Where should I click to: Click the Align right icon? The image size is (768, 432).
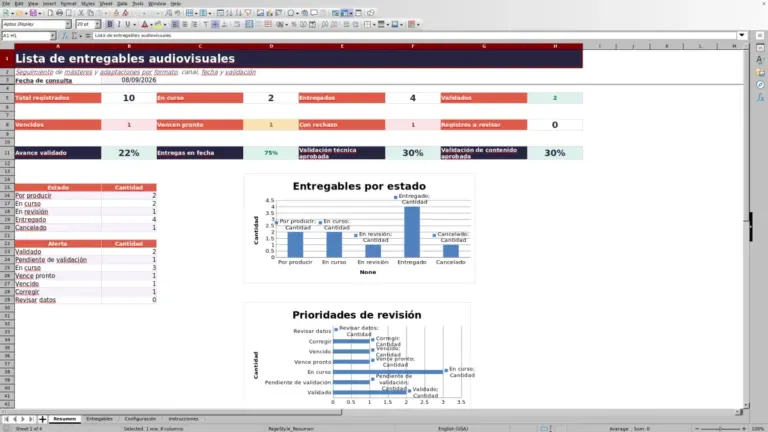coord(194,24)
